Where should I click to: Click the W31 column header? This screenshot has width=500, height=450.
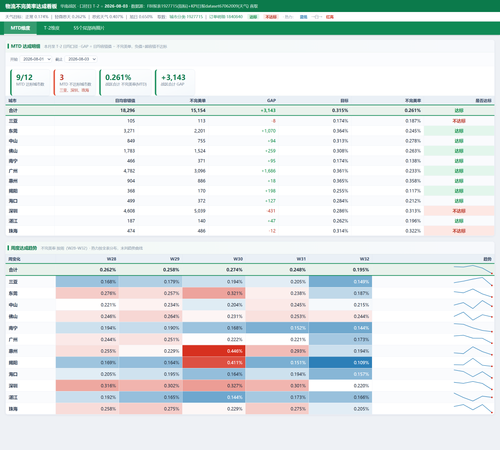pyautogui.click(x=301, y=259)
